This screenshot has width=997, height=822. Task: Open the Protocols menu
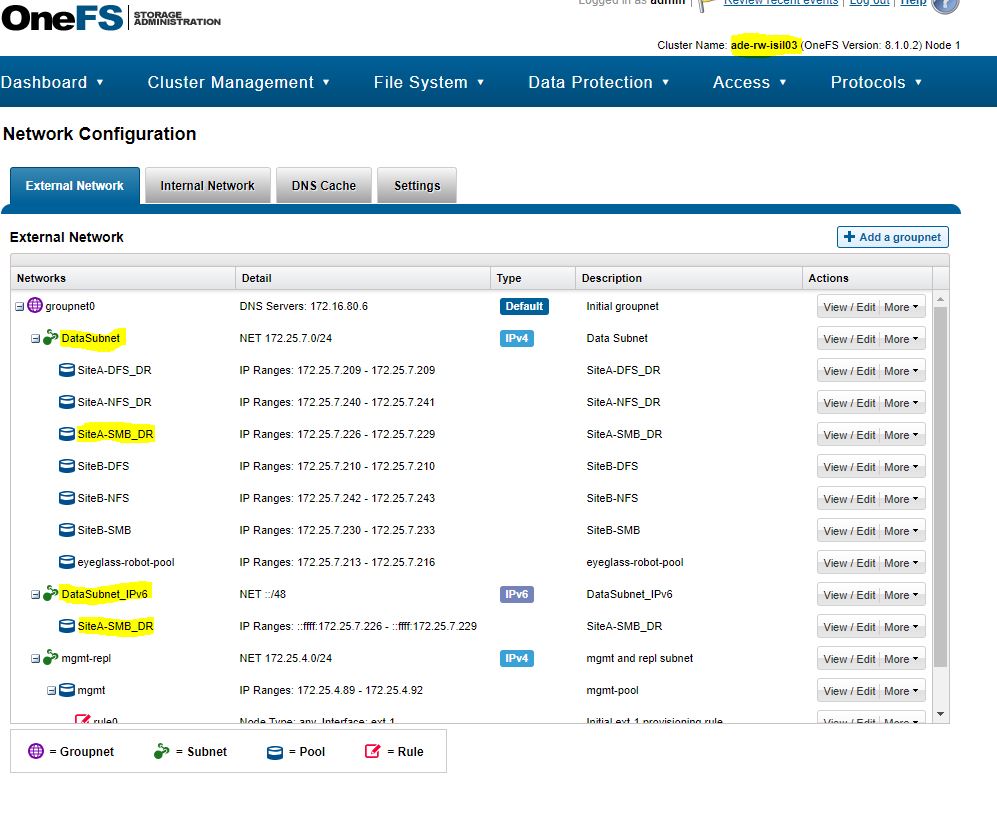click(876, 82)
